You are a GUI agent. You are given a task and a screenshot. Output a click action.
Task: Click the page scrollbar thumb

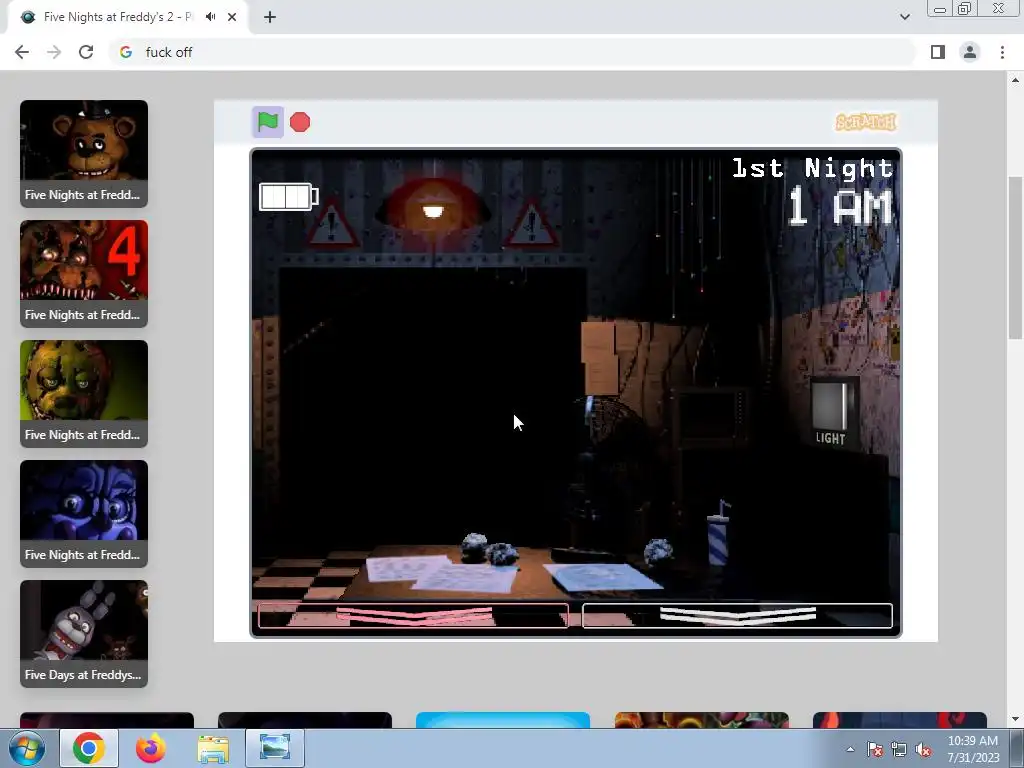pyautogui.click(x=1015, y=258)
